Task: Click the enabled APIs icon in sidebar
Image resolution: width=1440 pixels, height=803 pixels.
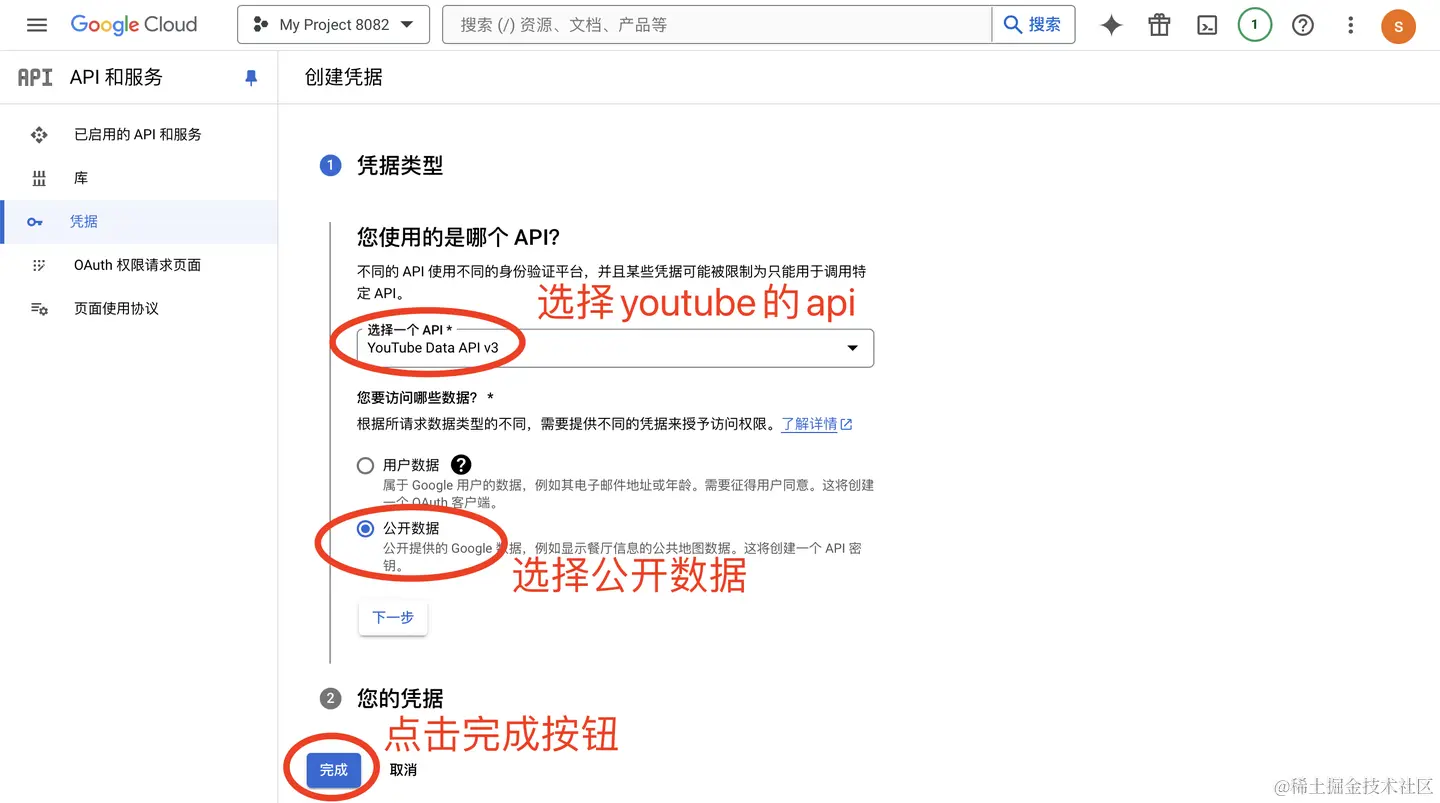Action: pyautogui.click(x=39, y=134)
